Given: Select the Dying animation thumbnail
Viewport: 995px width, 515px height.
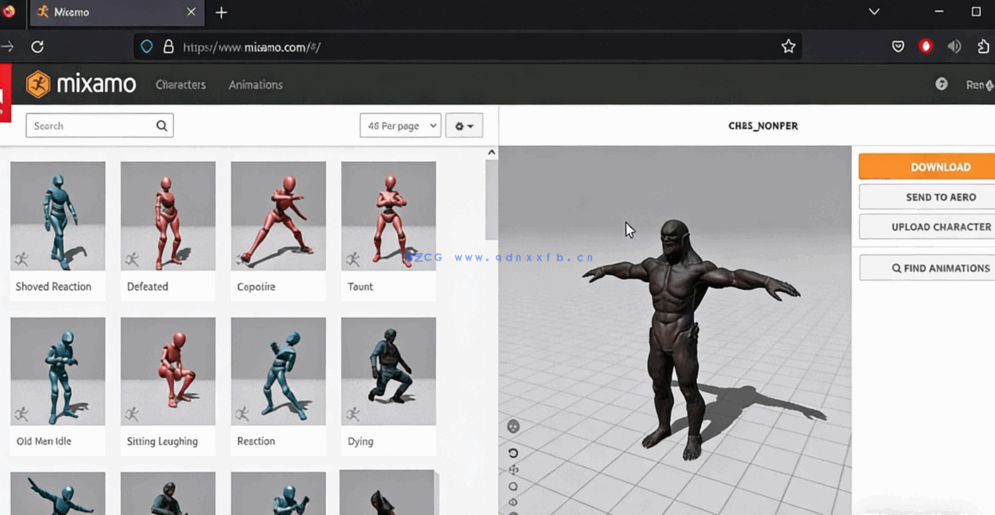Looking at the screenshot, I should (388, 371).
